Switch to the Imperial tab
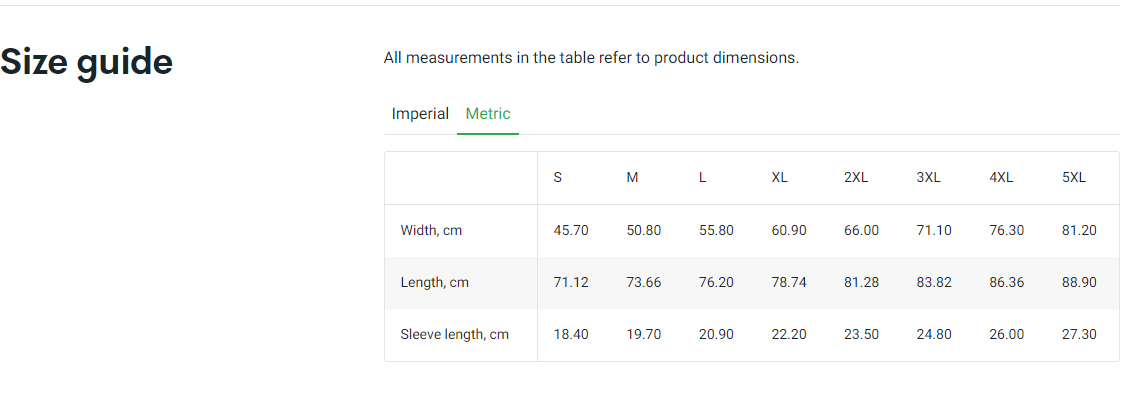1134x400 pixels. coord(420,114)
